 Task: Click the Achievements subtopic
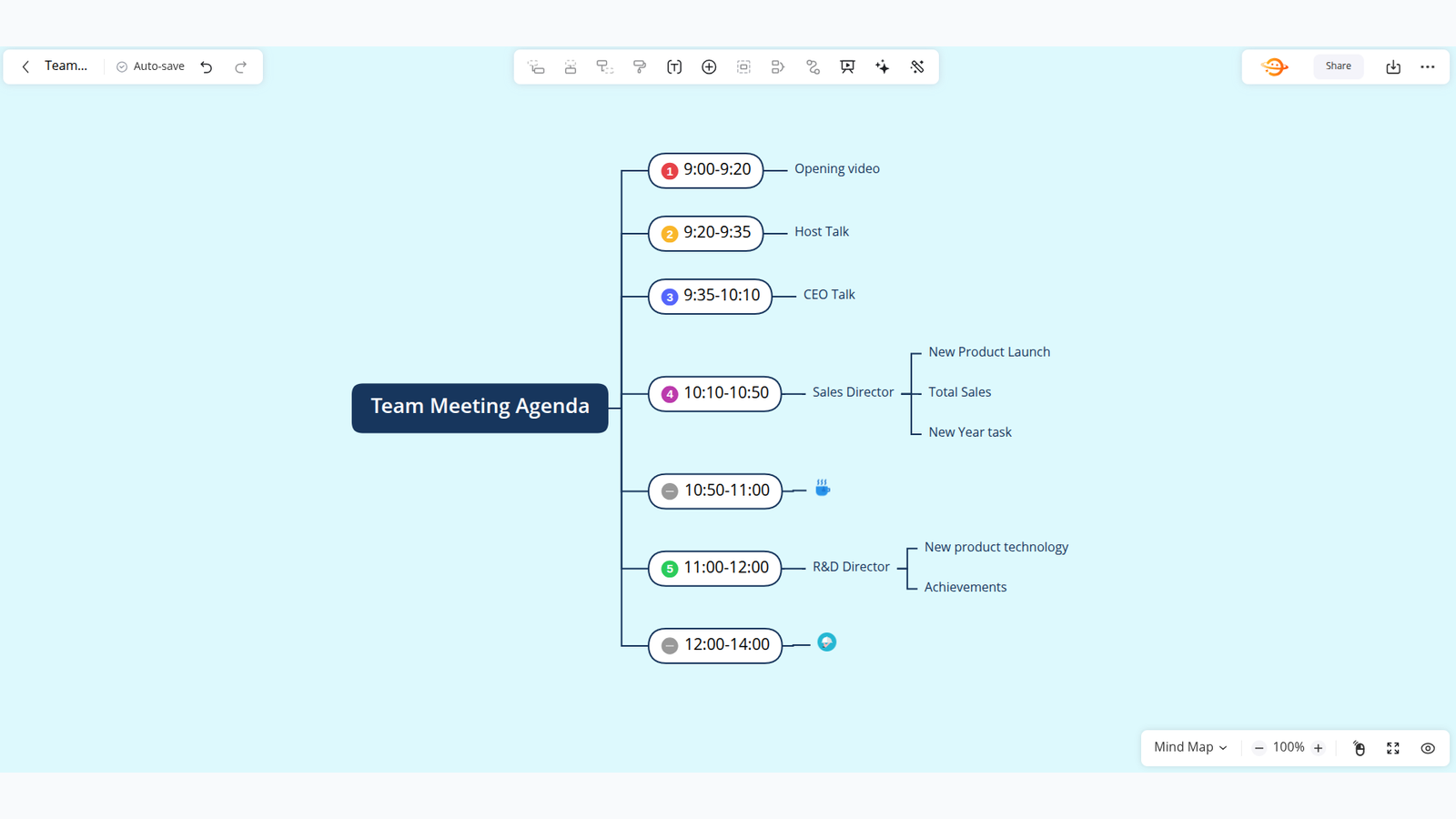tap(966, 587)
